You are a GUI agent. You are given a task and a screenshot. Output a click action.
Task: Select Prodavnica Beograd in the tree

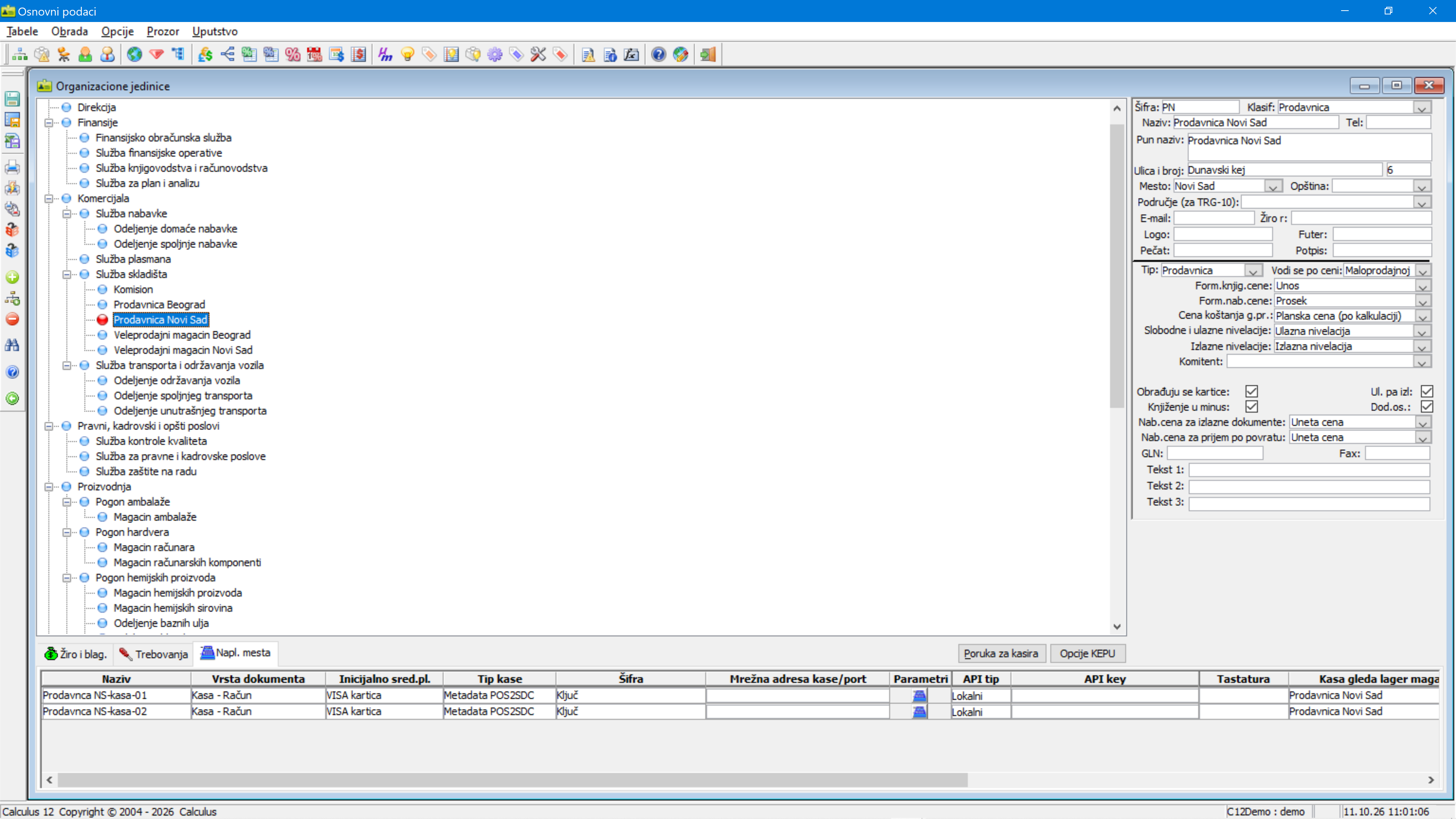pyautogui.click(x=159, y=304)
